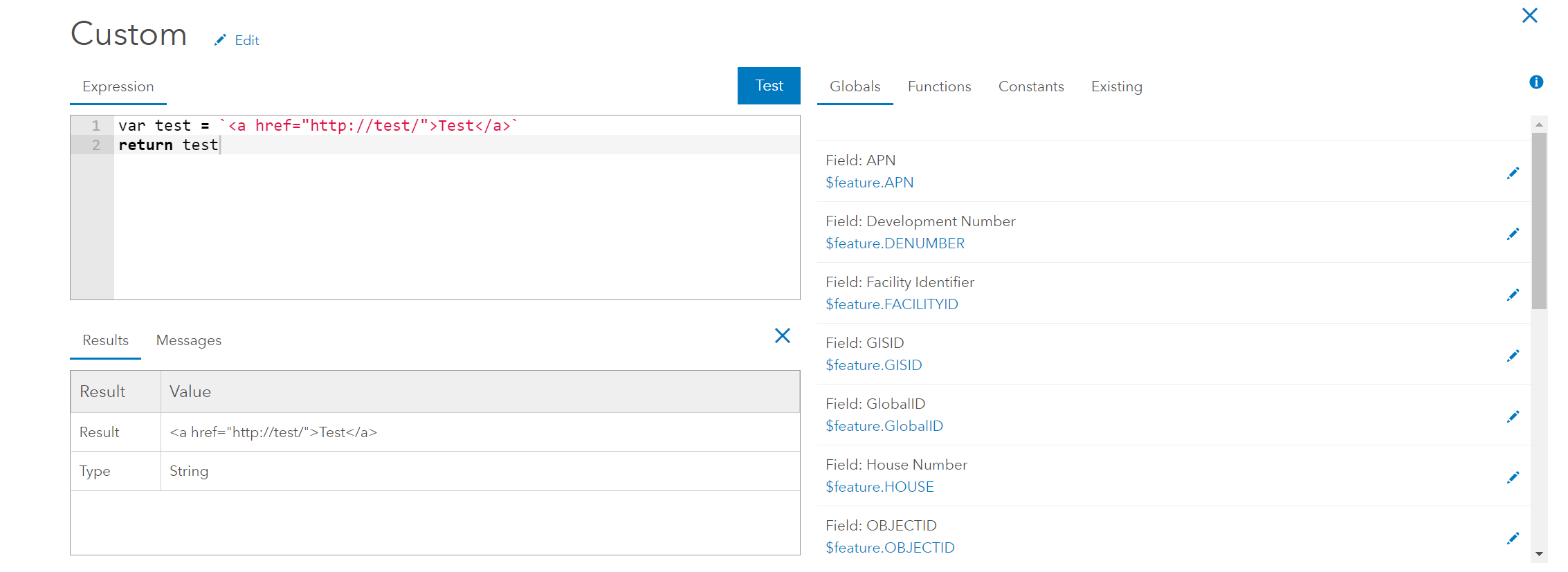
Task: Insert the $feature.APN global variable
Action: click(x=869, y=183)
